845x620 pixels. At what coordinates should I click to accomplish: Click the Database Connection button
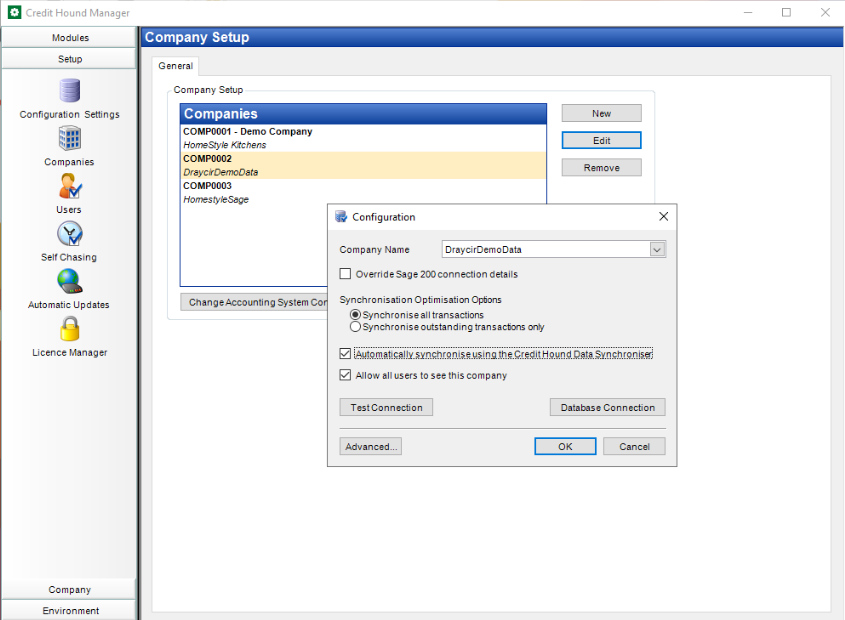coord(608,408)
